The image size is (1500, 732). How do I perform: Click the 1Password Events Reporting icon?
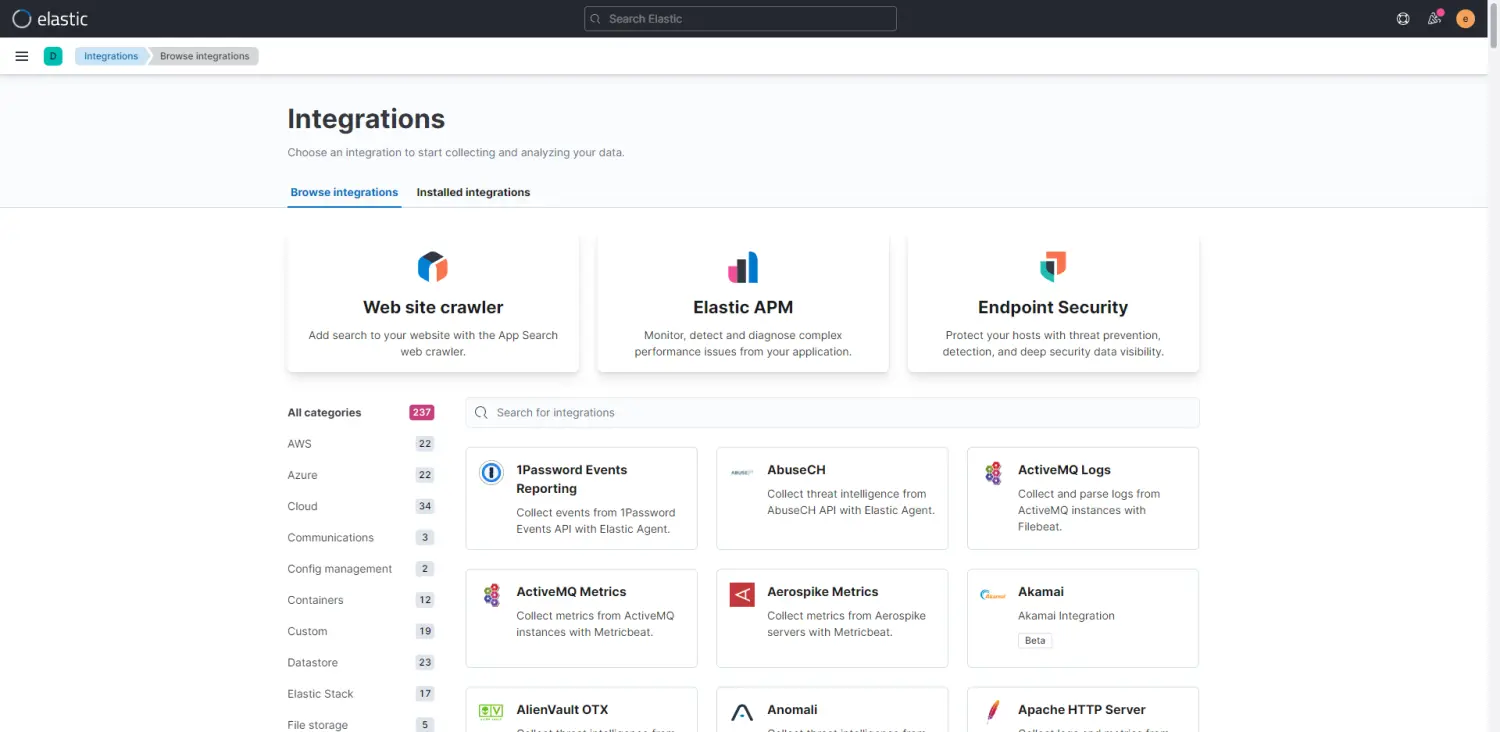tap(491, 472)
